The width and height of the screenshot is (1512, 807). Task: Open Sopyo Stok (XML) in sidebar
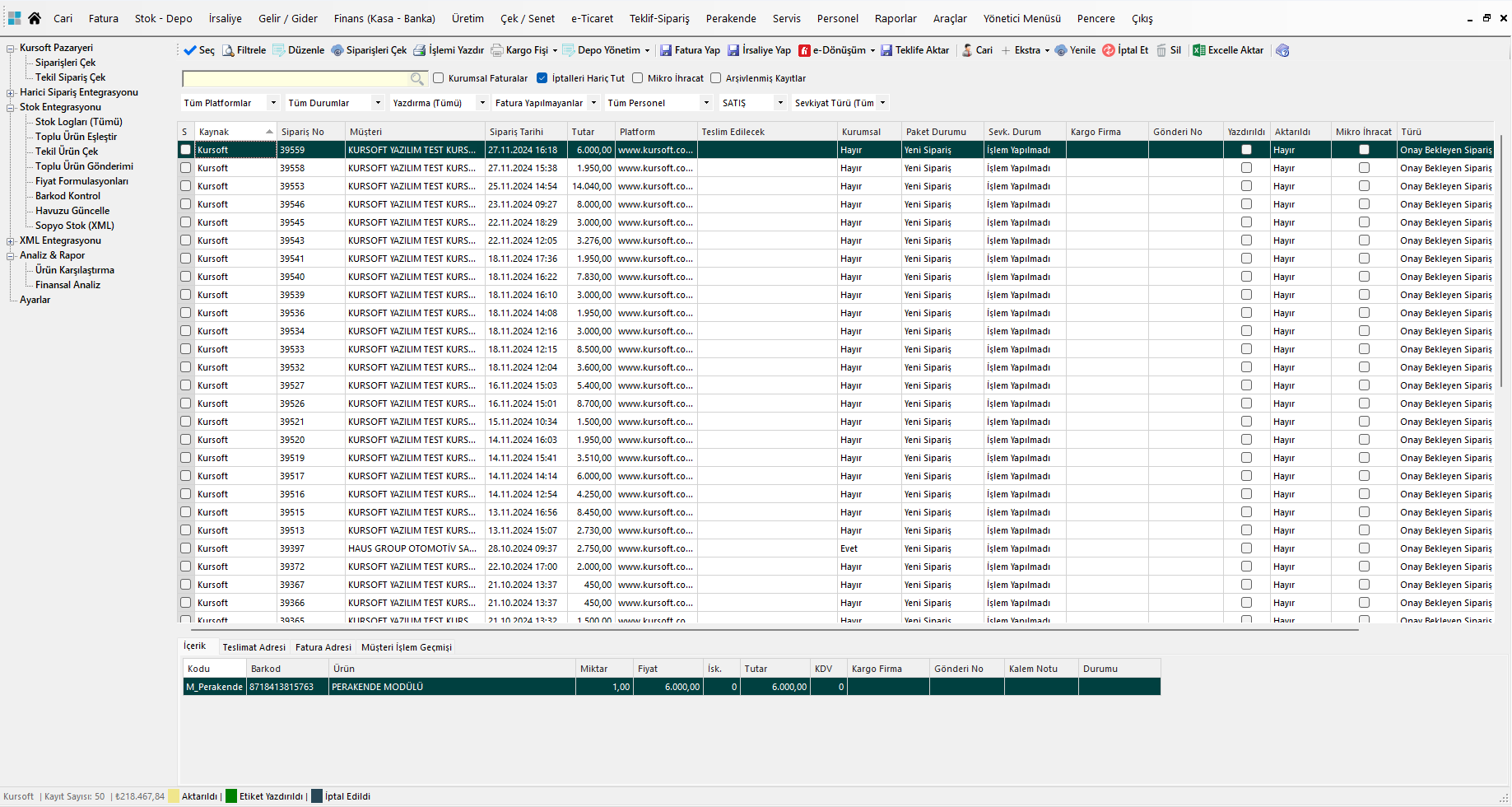(75, 226)
